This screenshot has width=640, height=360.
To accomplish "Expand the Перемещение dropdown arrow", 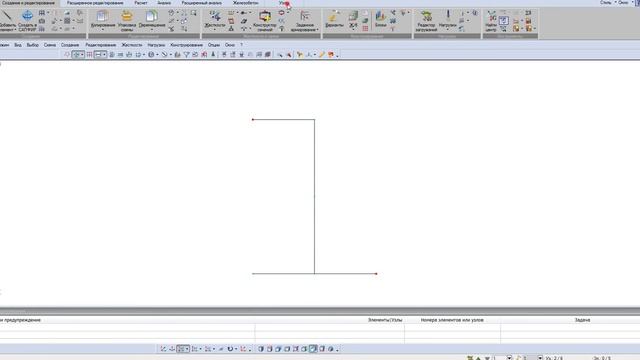I will point(152,30).
